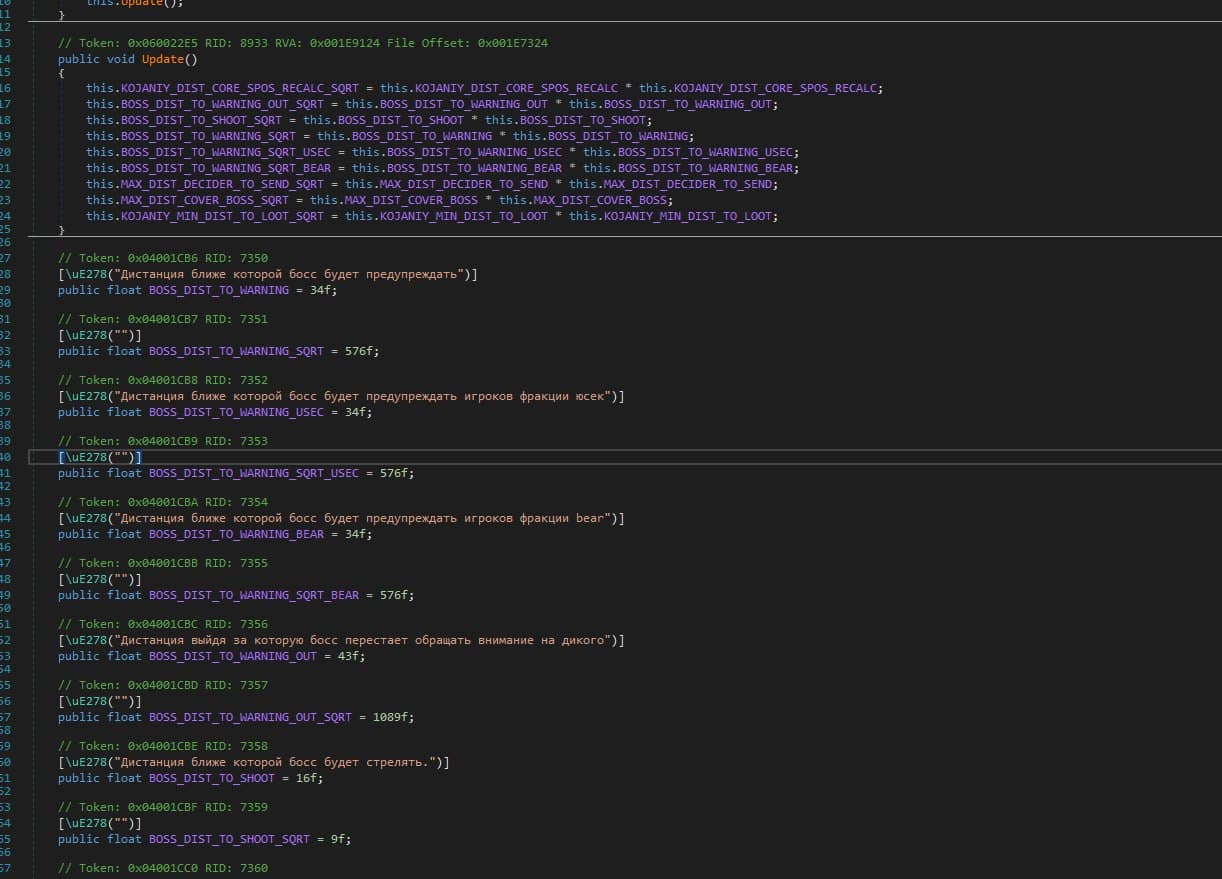Click the BOSS_DIST_TO_SHOOT_SQRT = 9f field
1222x879 pixels.
coord(205,839)
